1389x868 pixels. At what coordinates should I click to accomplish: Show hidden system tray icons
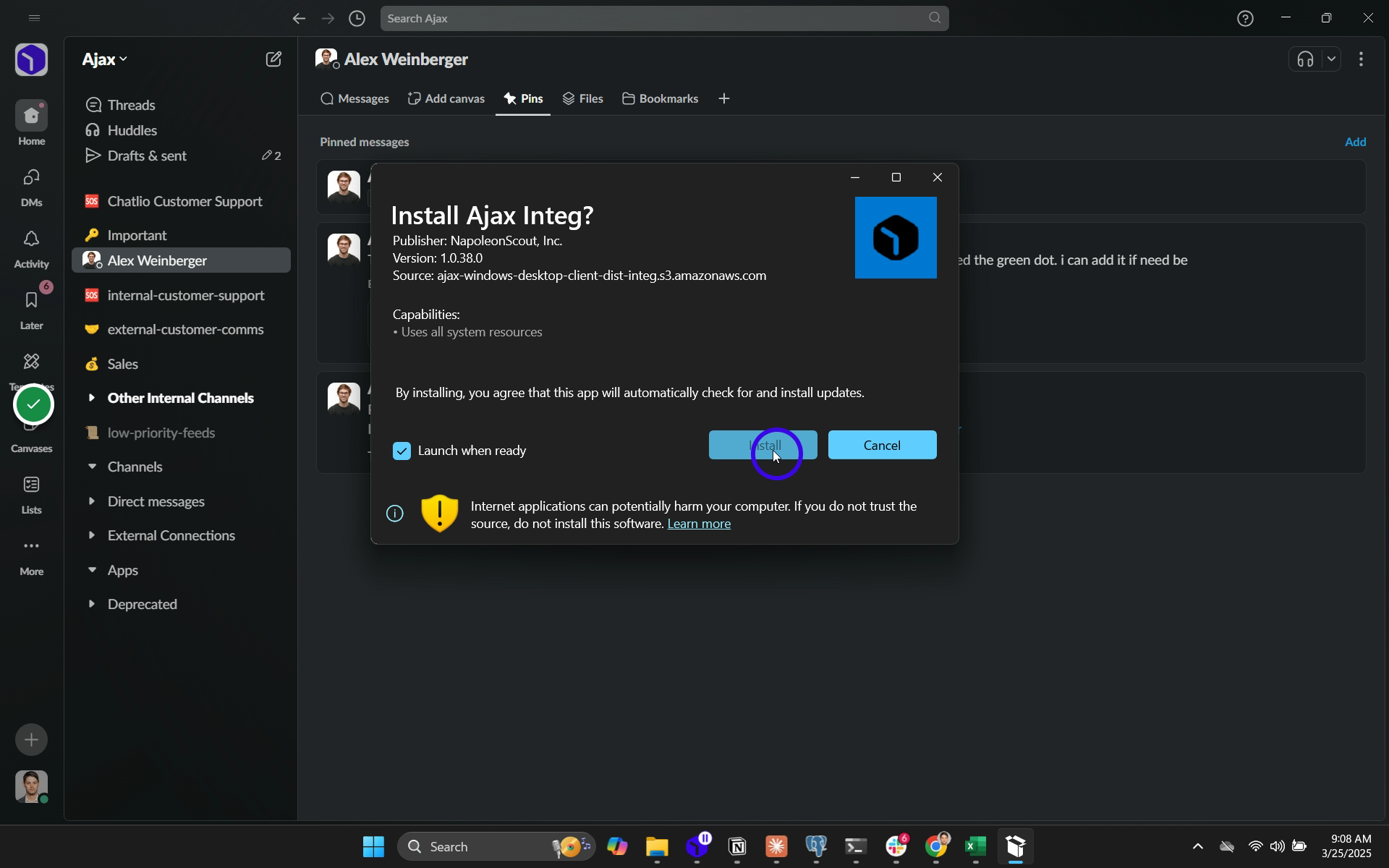(x=1197, y=846)
